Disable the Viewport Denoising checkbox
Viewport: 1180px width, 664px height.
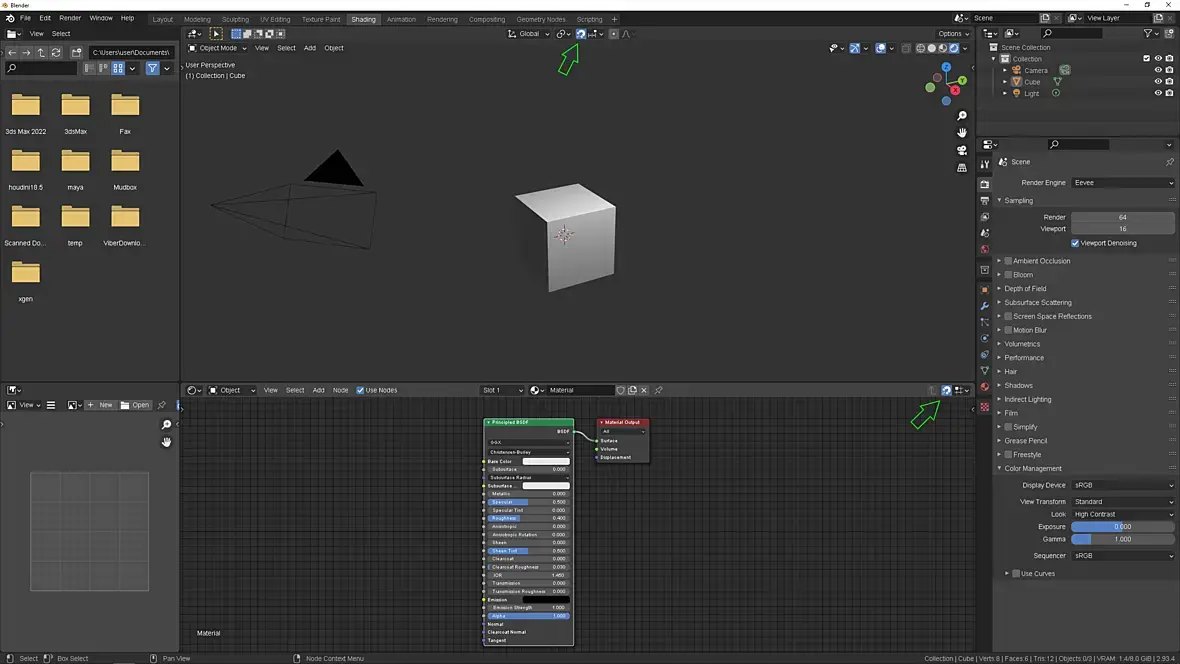pos(1075,243)
